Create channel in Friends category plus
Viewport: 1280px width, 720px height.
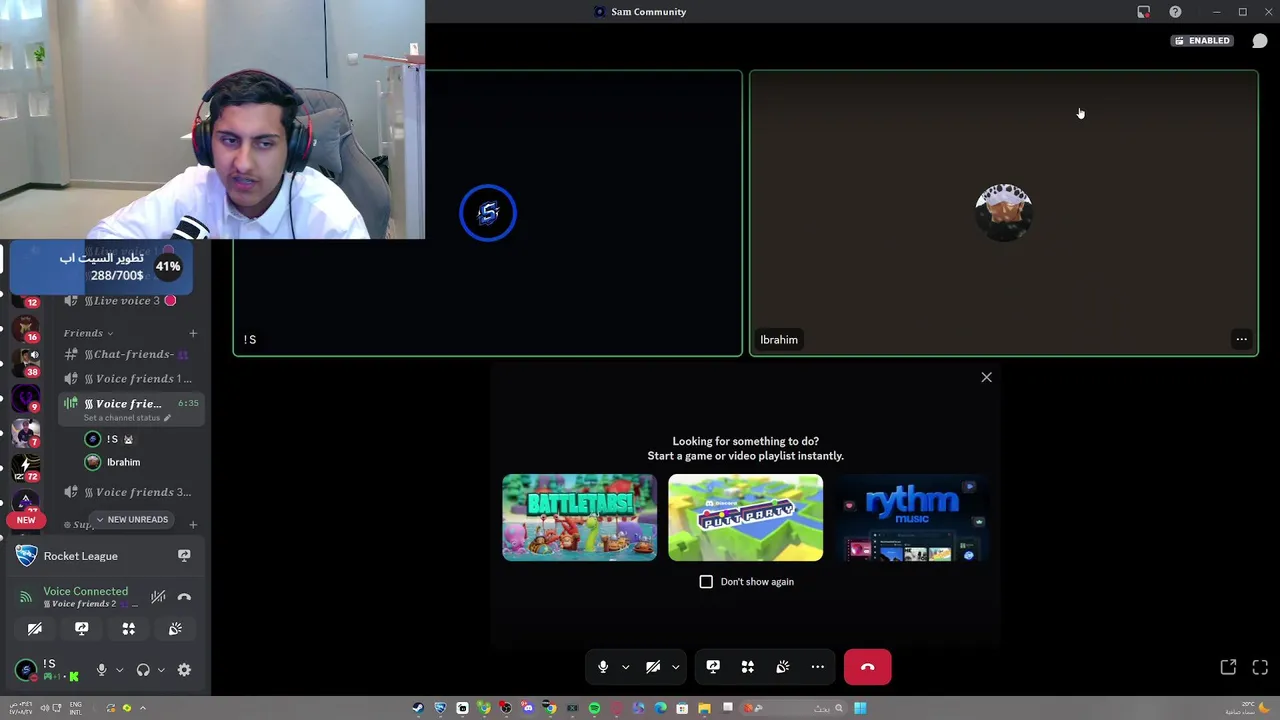193,333
